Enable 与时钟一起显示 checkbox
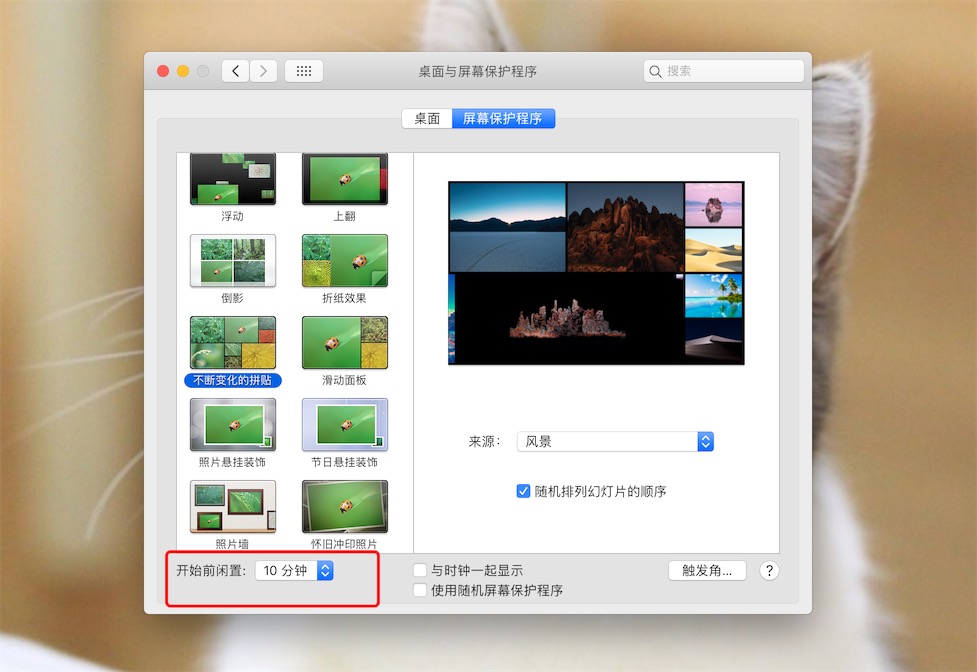Screen dimensions: 977x672 (x=420, y=570)
